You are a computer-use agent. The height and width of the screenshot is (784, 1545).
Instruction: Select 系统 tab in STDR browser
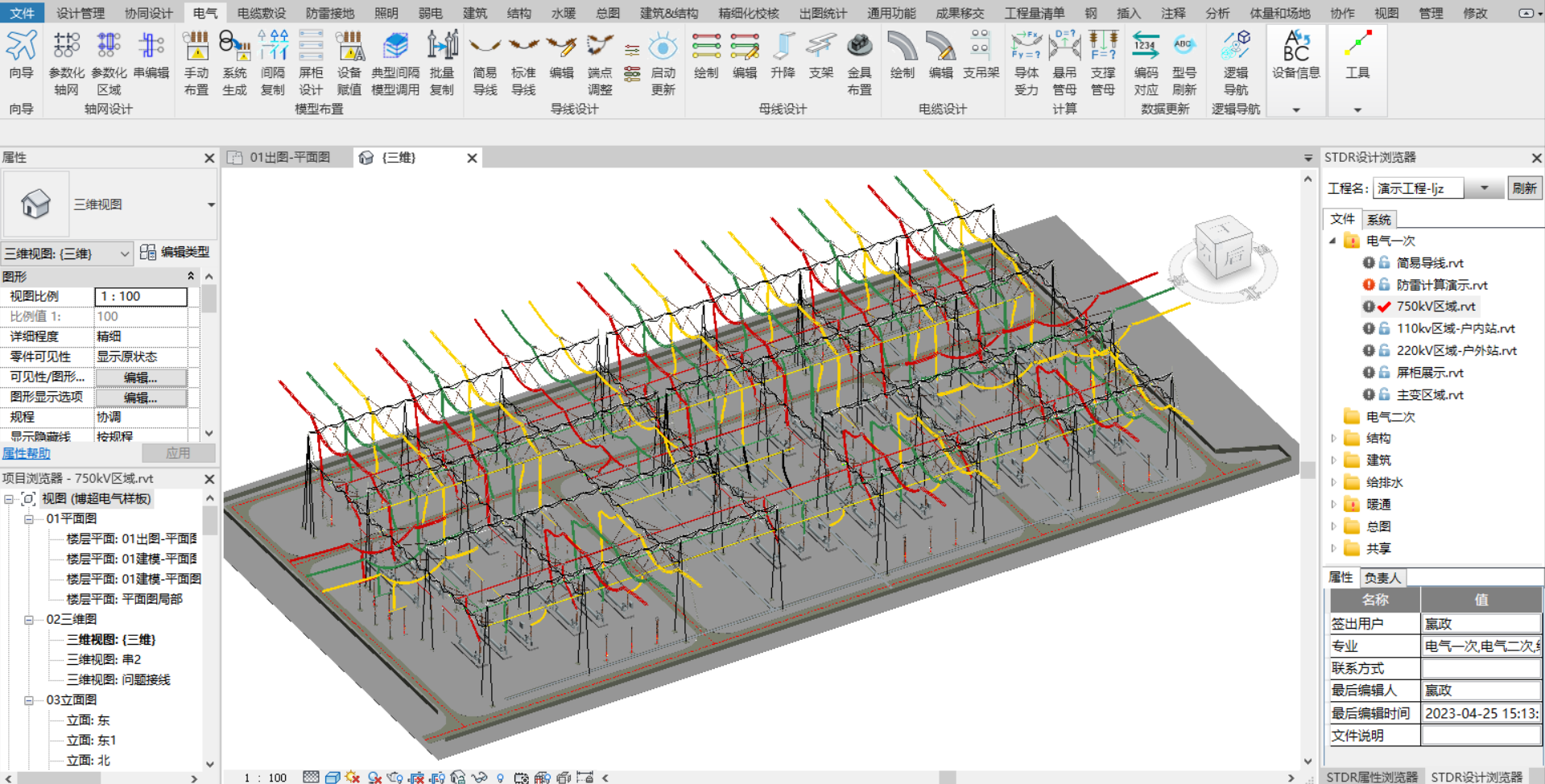(1378, 220)
